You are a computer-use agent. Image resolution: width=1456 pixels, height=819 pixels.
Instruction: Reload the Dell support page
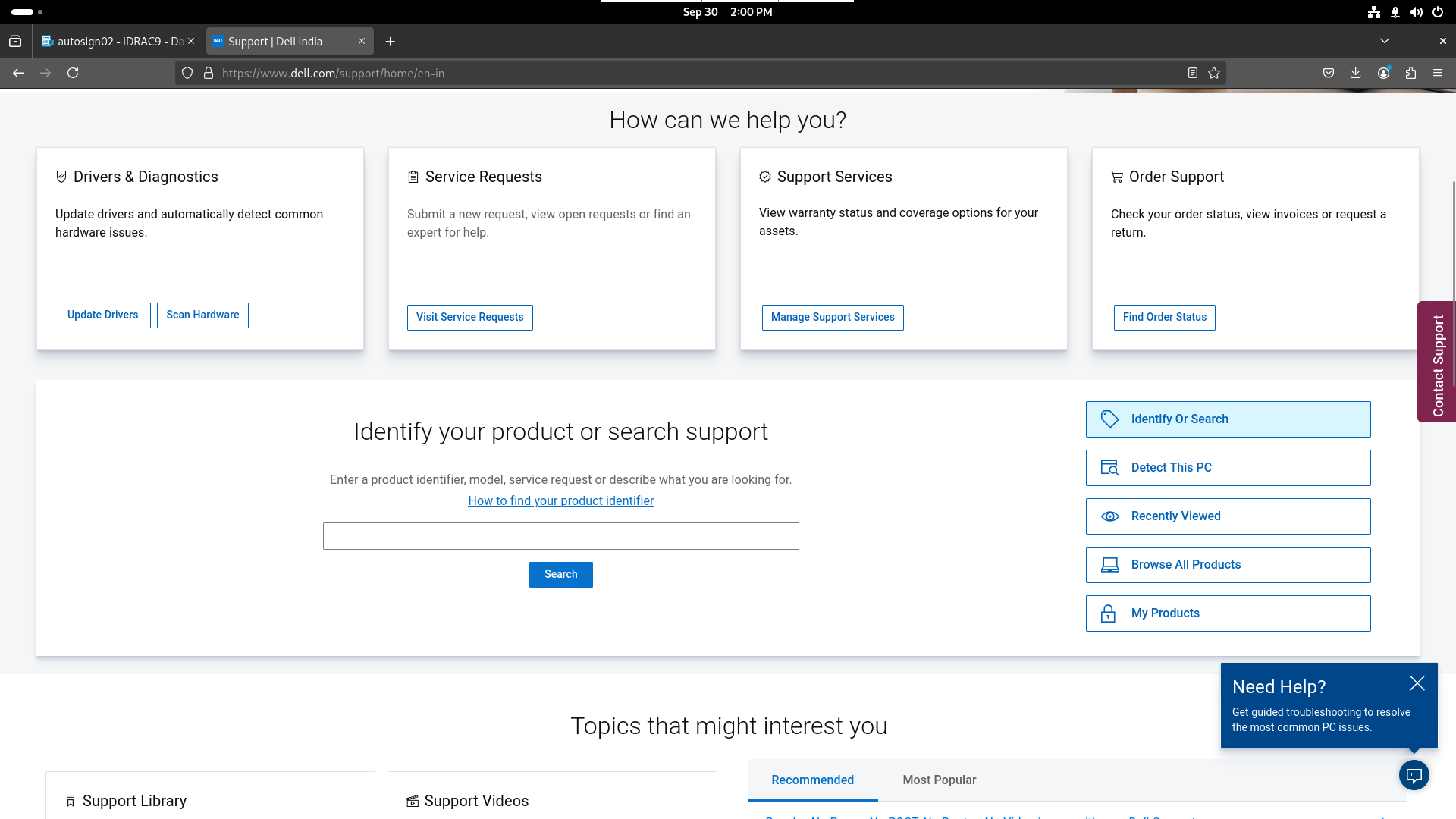pyautogui.click(x=73, y=73)
